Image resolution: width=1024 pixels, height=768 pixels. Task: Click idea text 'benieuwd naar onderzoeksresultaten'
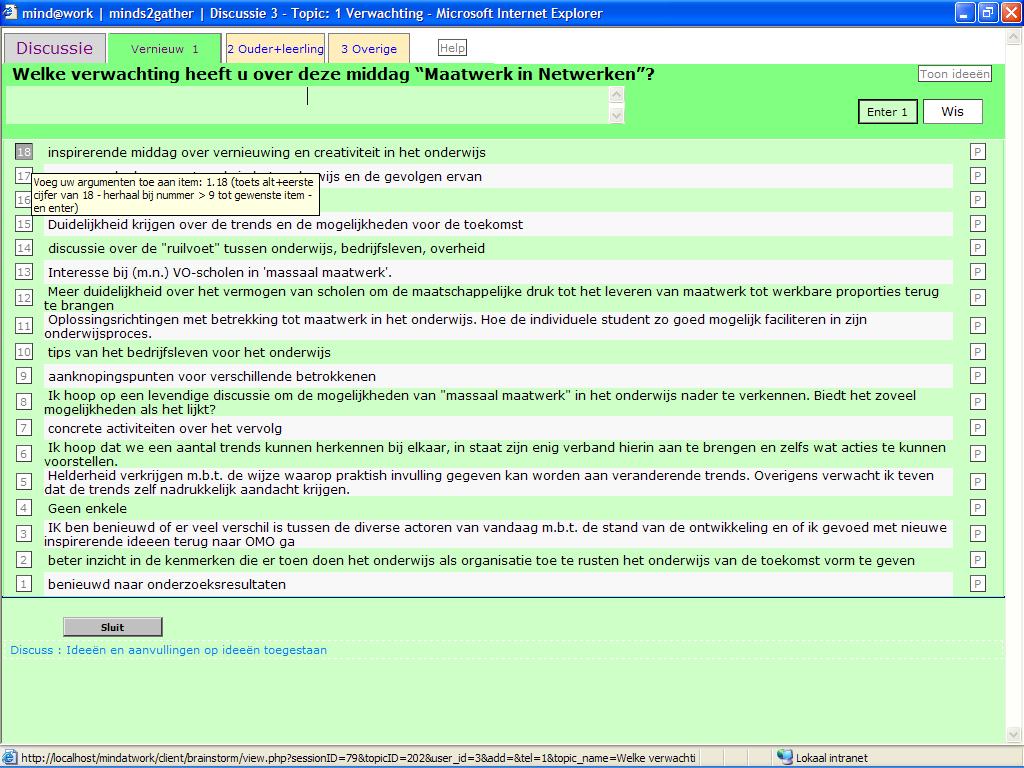click(x=167, y=584)
